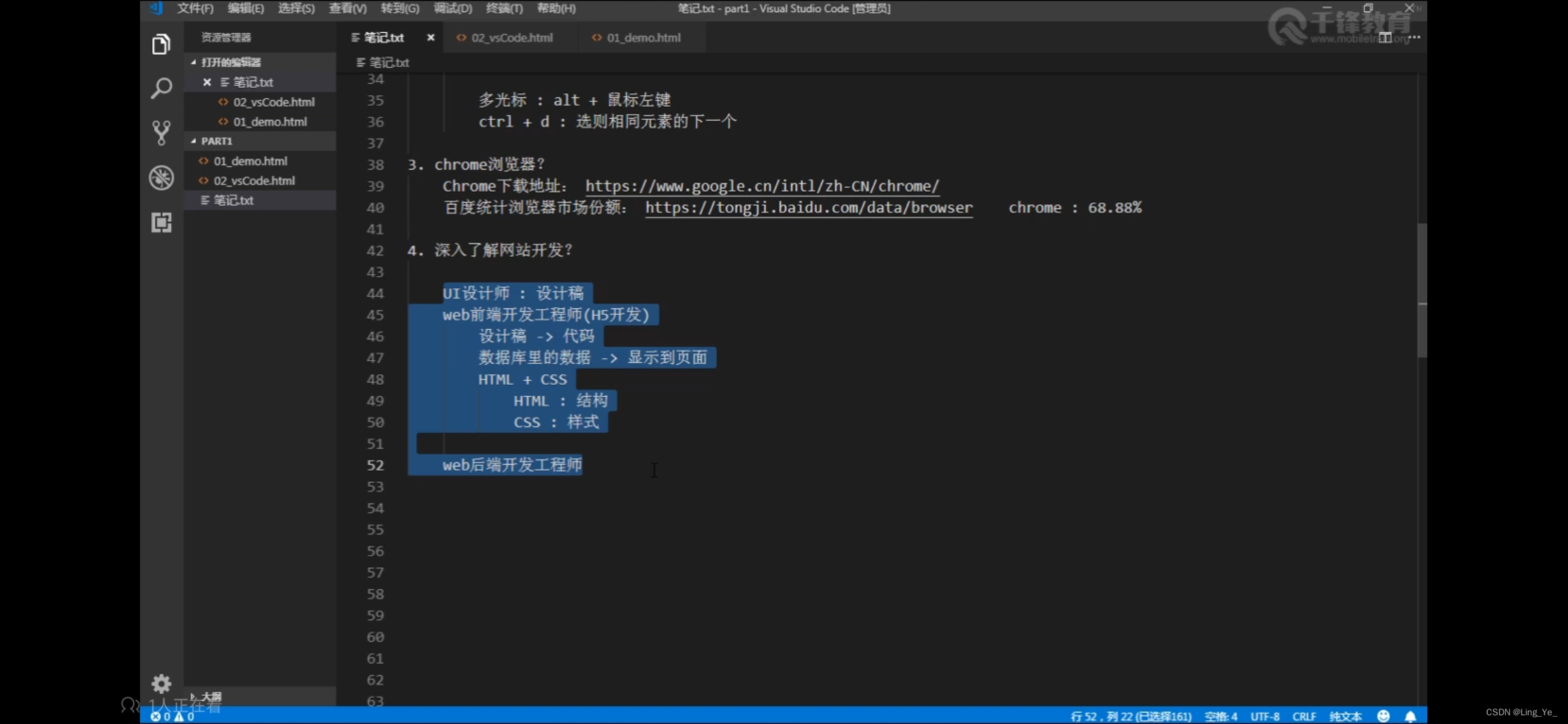Open the Chrome download google.cn link

[762, 186]
